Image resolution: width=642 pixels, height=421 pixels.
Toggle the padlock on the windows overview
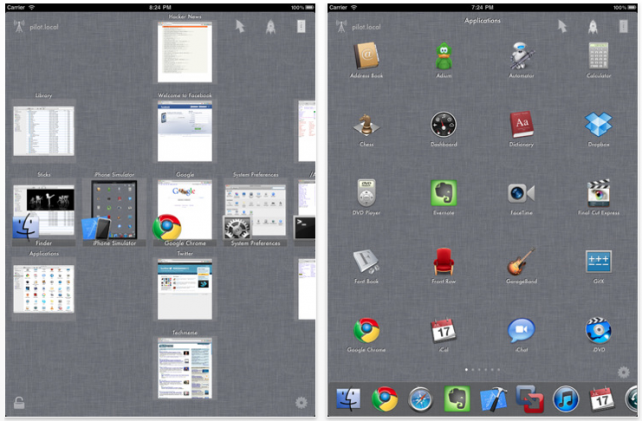point(19,403)
